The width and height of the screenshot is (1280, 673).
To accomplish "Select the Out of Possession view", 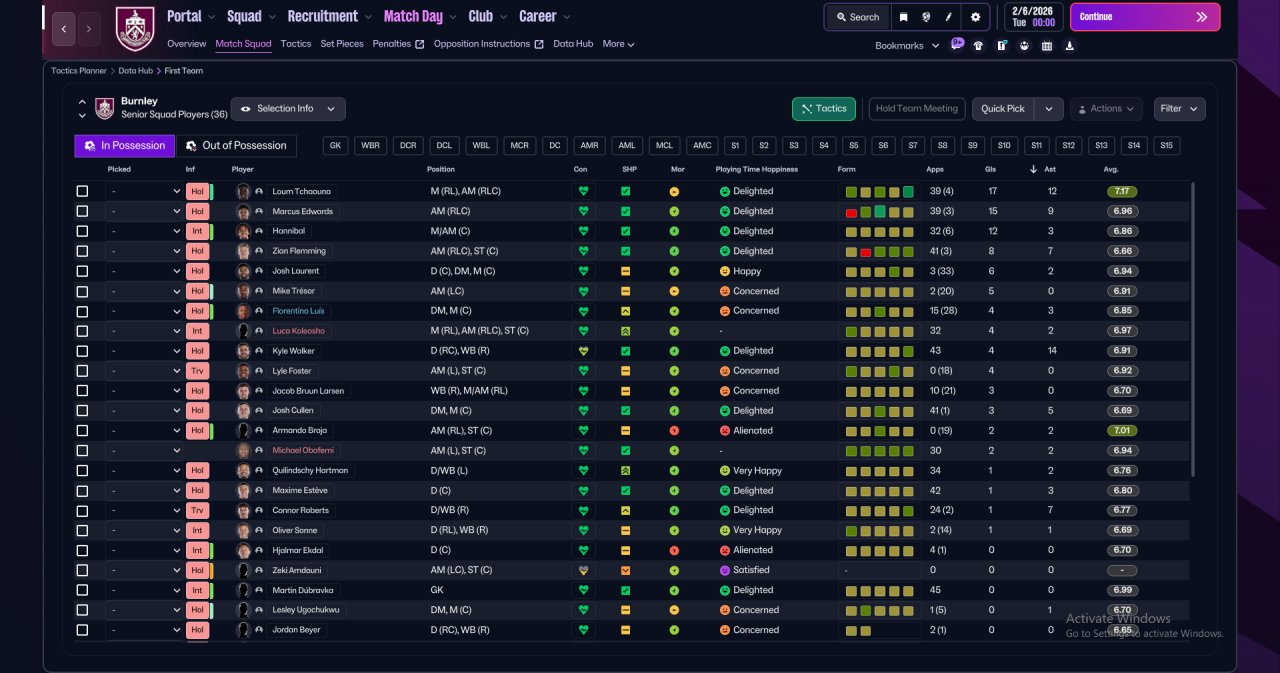I will [x=236, y=146].
